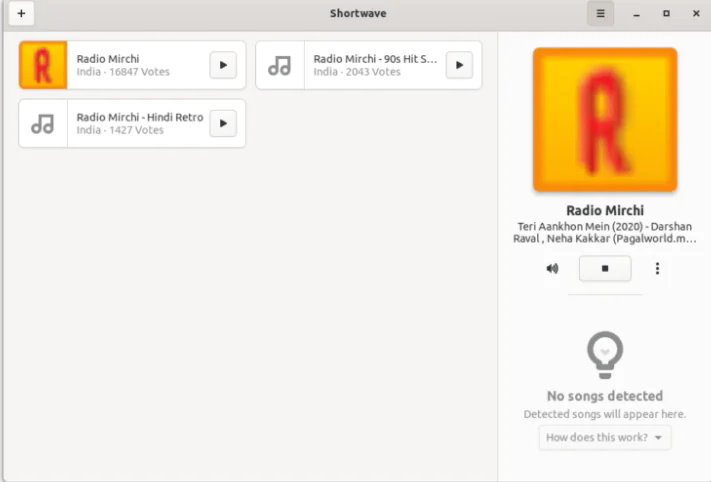Select the 'Radio Mirchi' station name in list
Image resolution: width=711 pixels, height=482 pixels.
click(x=108, y=59)
